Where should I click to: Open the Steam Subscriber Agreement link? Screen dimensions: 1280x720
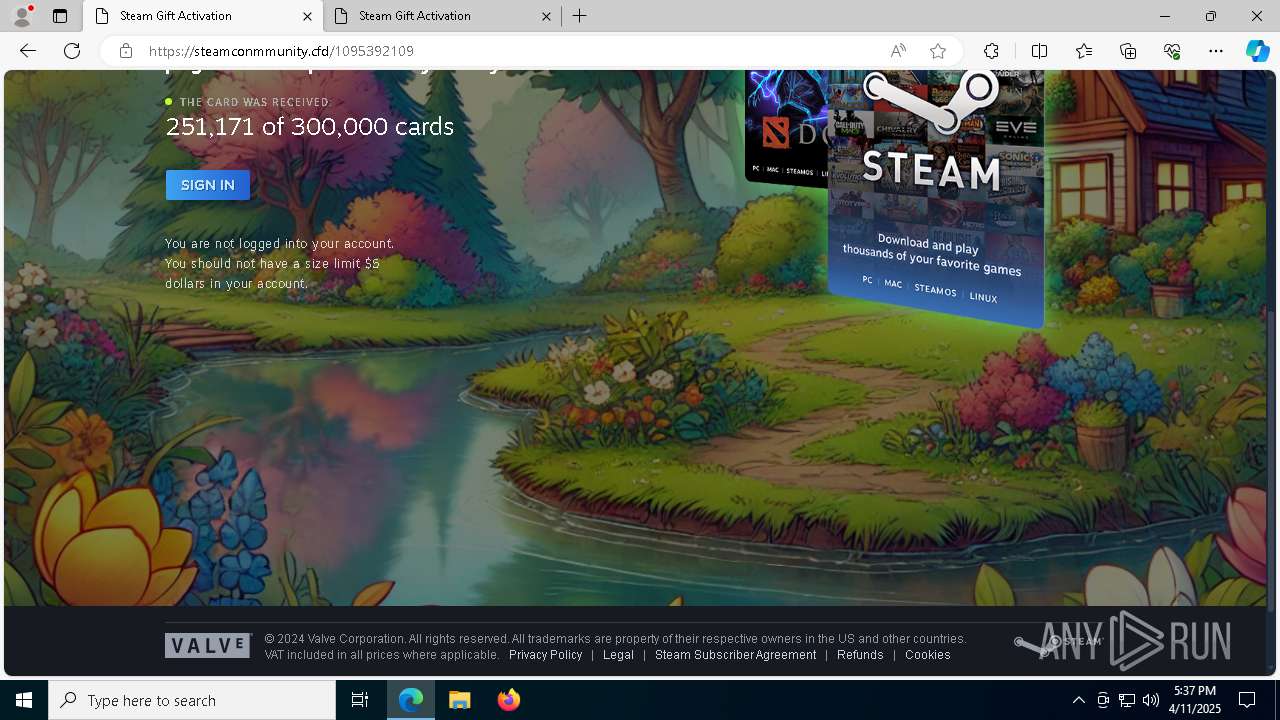[735, 655]
